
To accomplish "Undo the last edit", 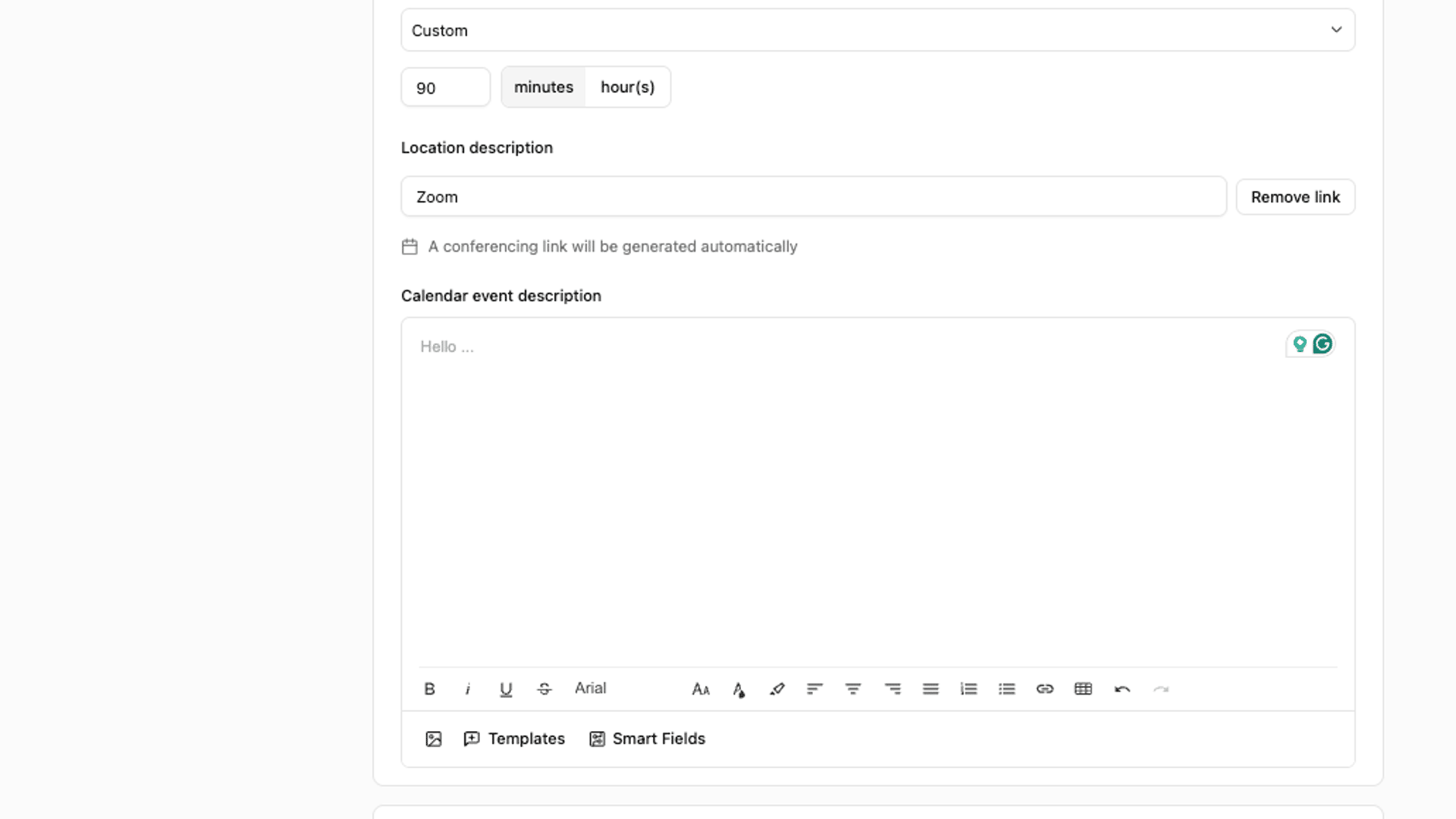I will 1122,689.
